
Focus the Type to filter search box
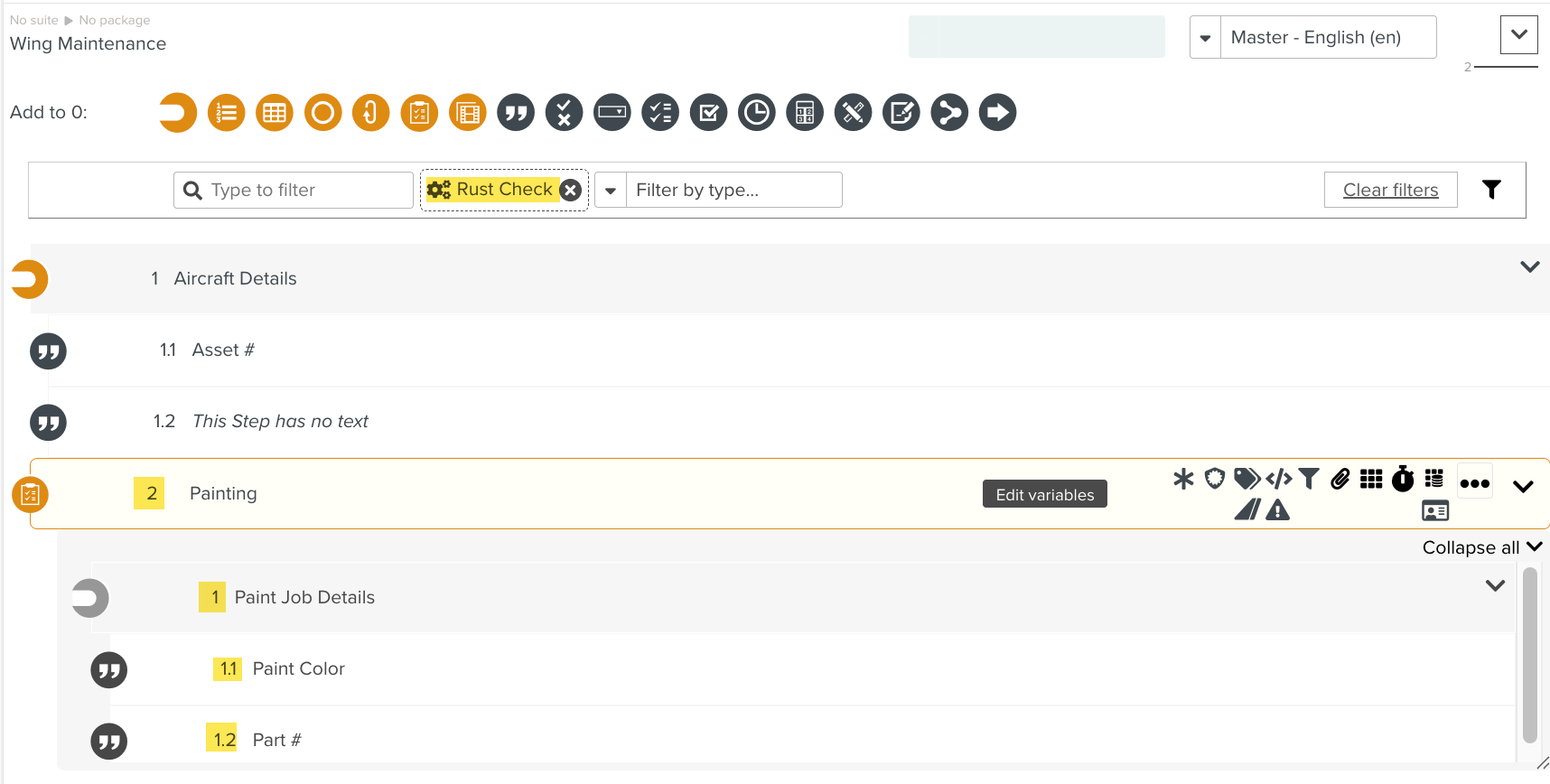pos(294,190)
